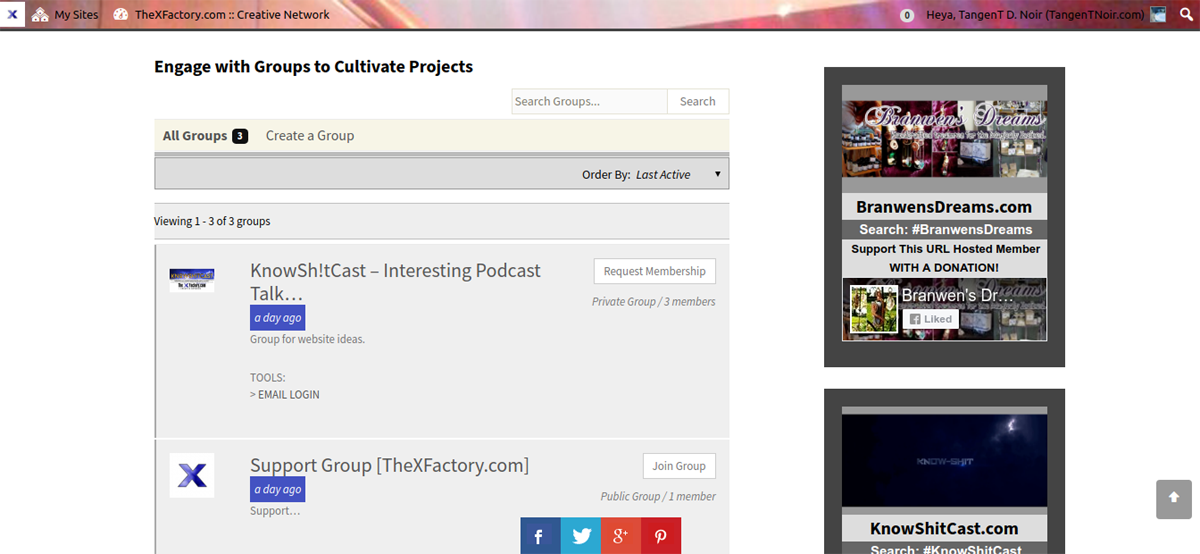Screen dimensions: 1200x554
Task: Click the Facebook Liked toggle button
Action: [x=930, y=319]
